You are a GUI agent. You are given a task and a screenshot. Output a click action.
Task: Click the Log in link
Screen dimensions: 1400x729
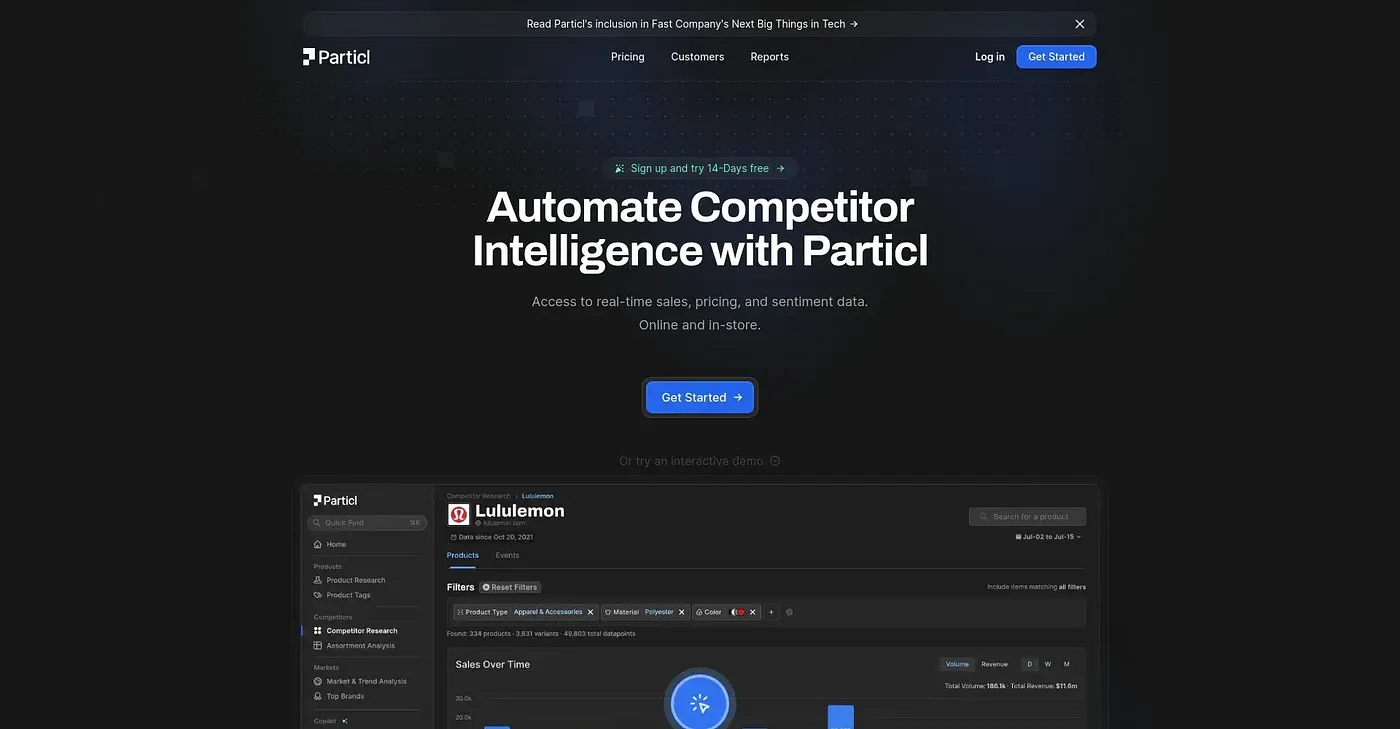(990, 57)
